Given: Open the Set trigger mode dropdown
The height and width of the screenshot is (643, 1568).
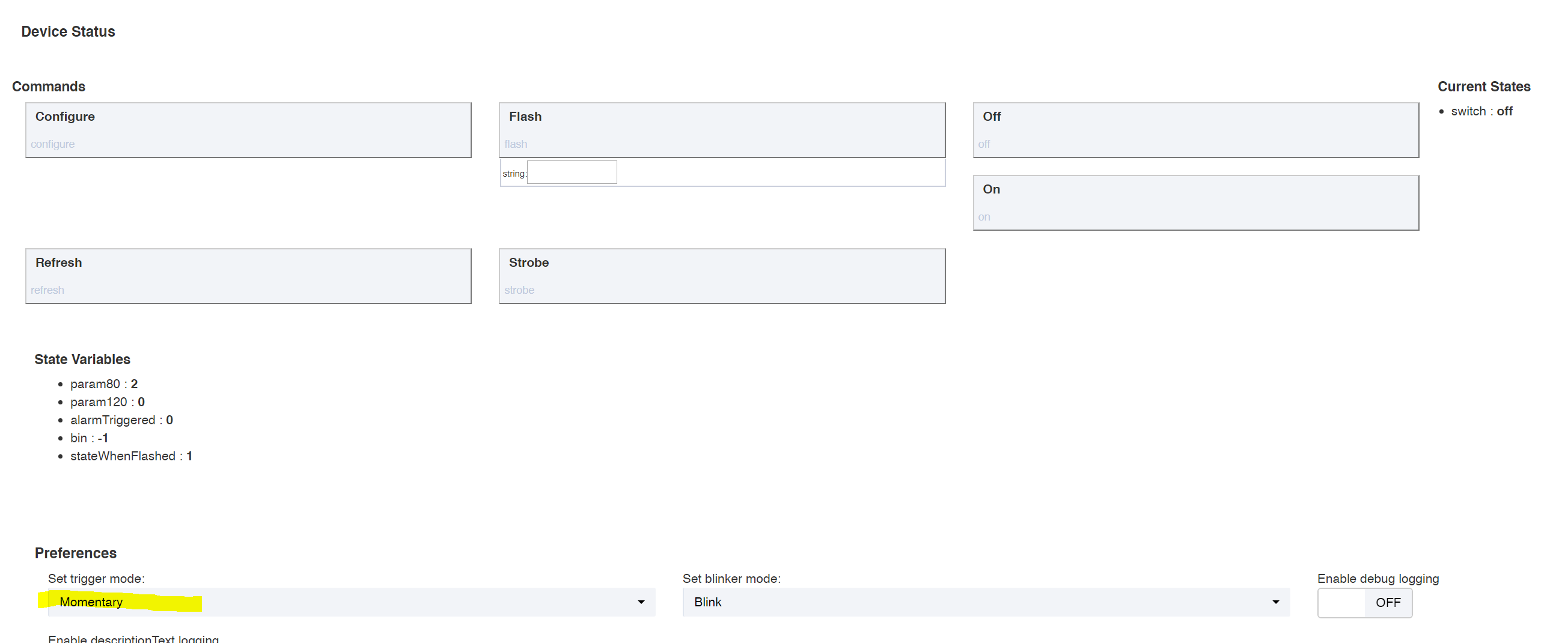Looking at the screenshot, I should click(x=352, y=602).
